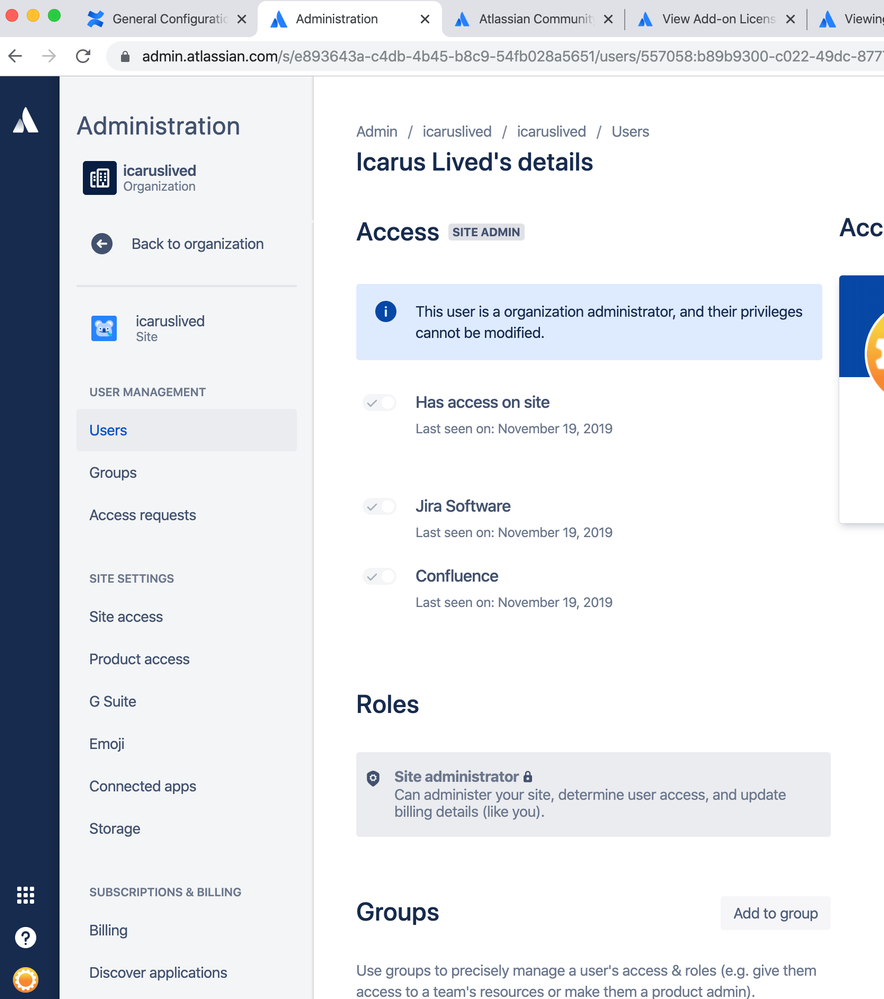The image size is (884, 999).
Task: Click the lock icon after Site administrator
Action: [528, 777]
